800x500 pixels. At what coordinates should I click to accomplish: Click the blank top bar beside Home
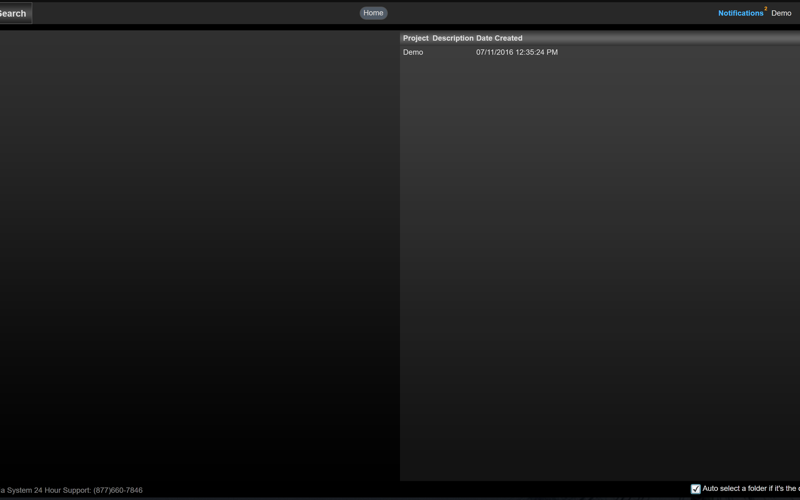pos(551,13)
